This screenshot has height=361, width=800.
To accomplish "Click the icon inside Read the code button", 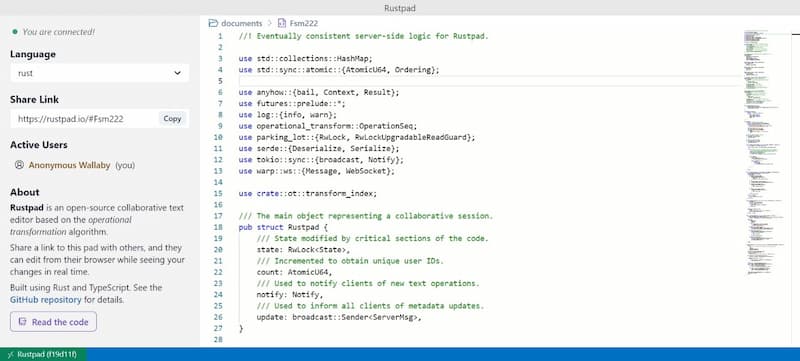I will (x=22, y=322).
